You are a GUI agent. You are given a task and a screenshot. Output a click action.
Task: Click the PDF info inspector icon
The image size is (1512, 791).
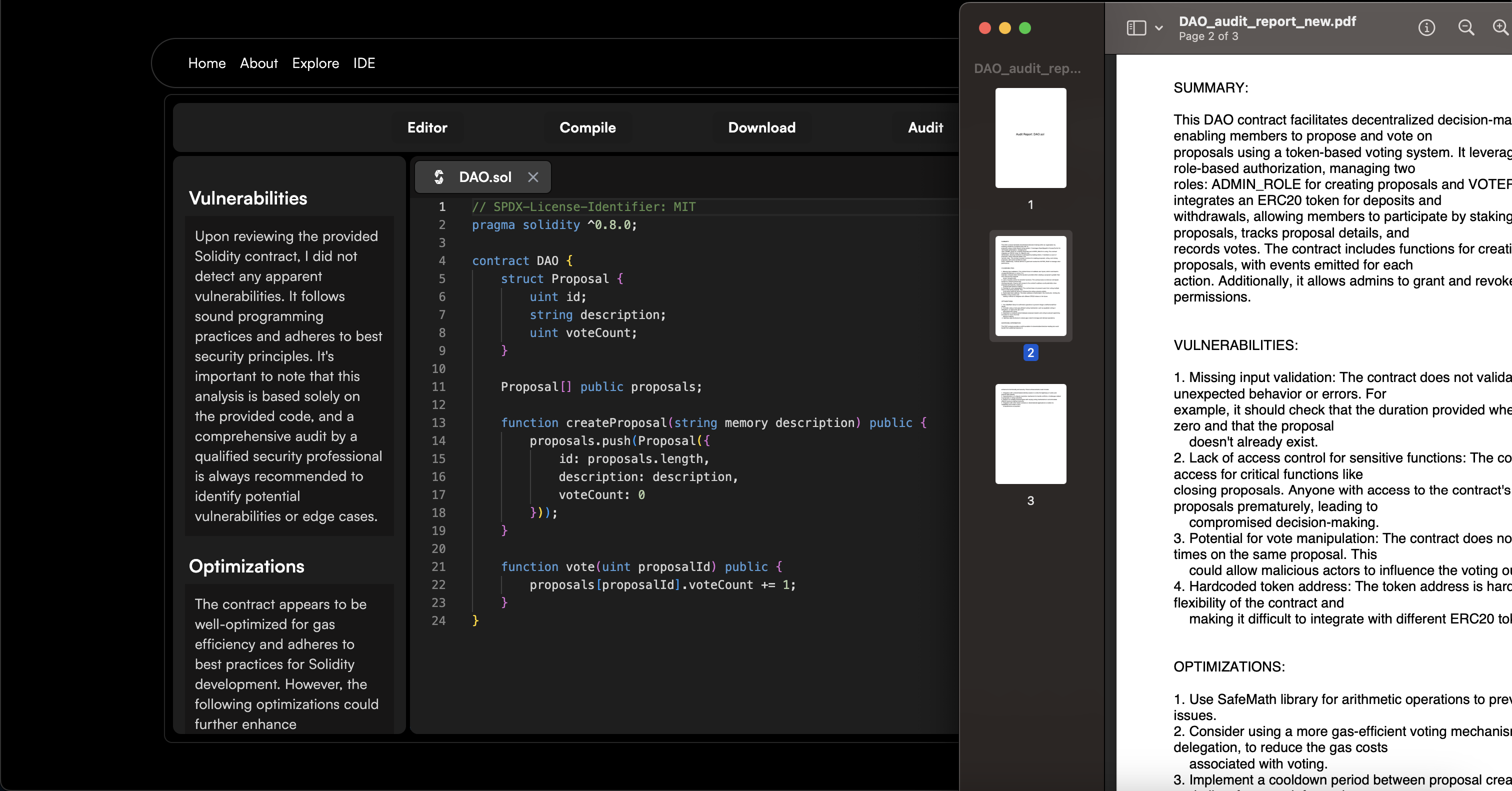coord(1426,27)
